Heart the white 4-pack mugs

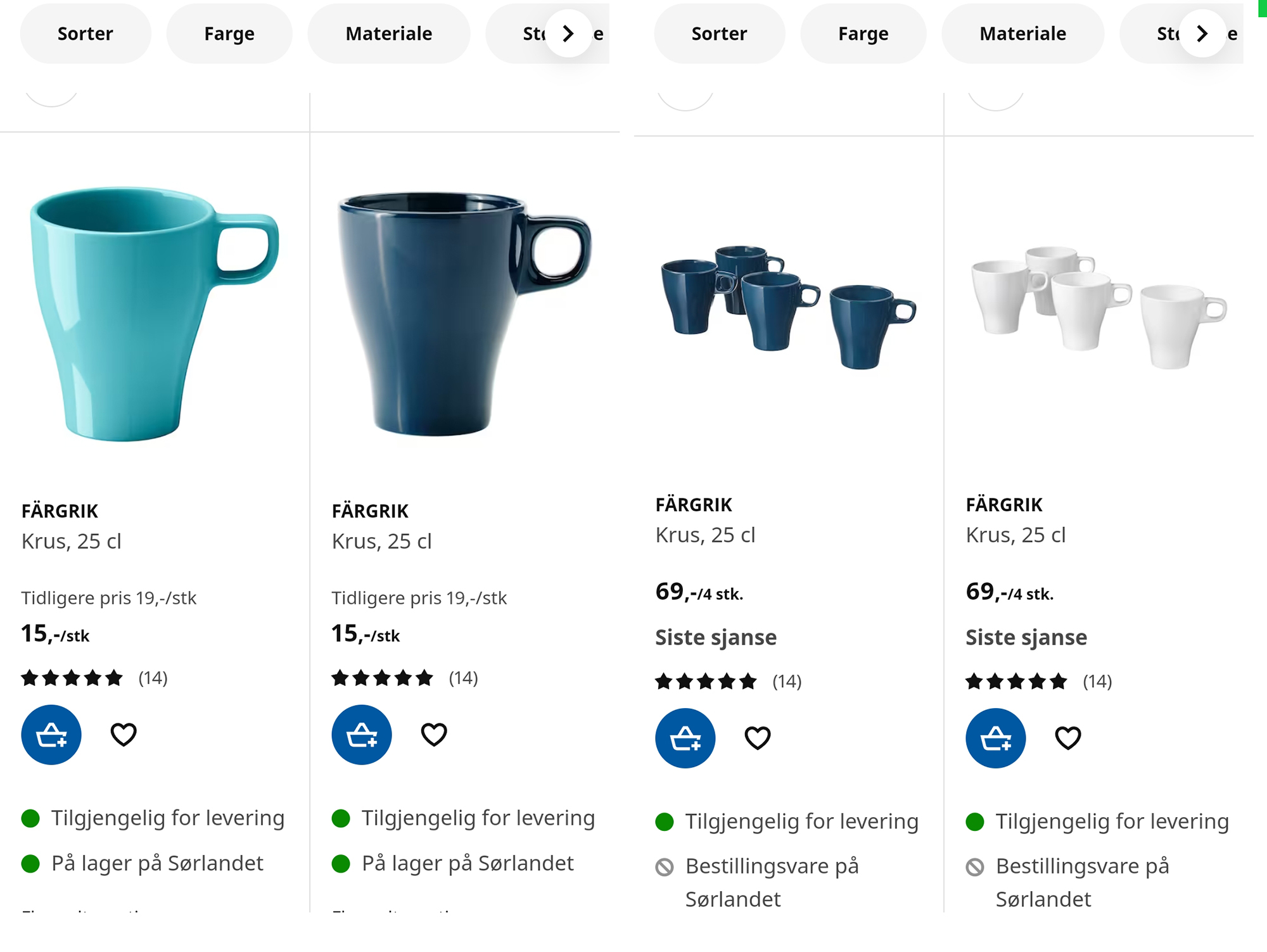1068,738
